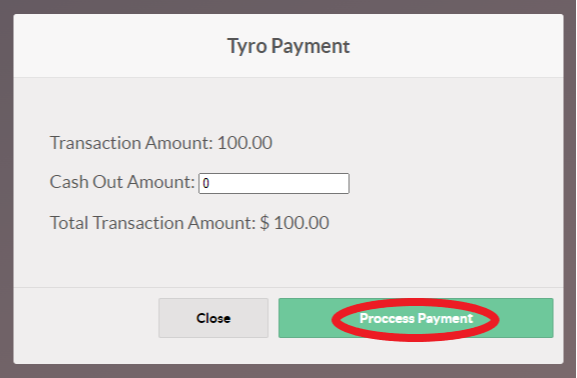Click the word Total in the summary line
The height and width of the screenshot is (378, 577).
69,223
